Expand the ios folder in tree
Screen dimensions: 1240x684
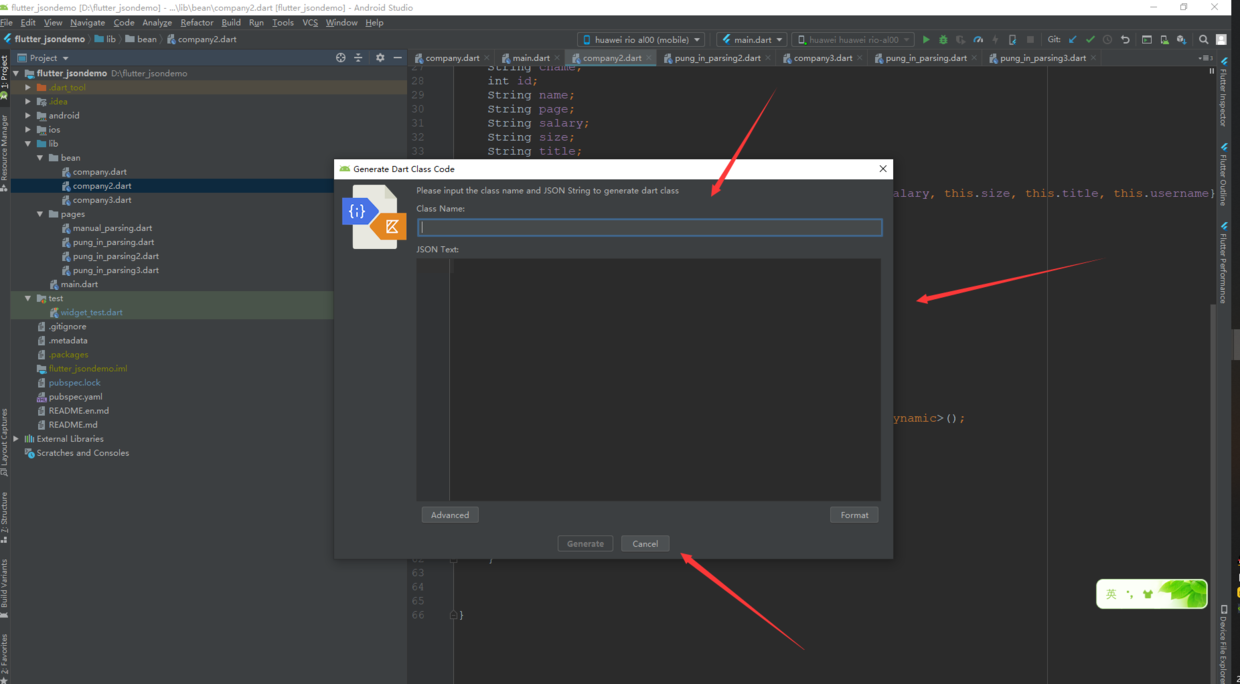28,129
